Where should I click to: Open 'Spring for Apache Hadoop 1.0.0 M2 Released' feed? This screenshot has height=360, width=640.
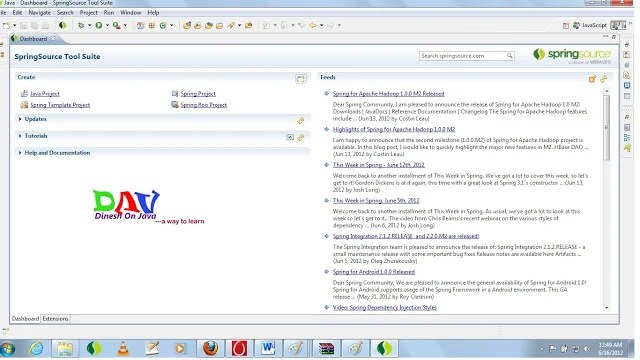coord(389,94)
